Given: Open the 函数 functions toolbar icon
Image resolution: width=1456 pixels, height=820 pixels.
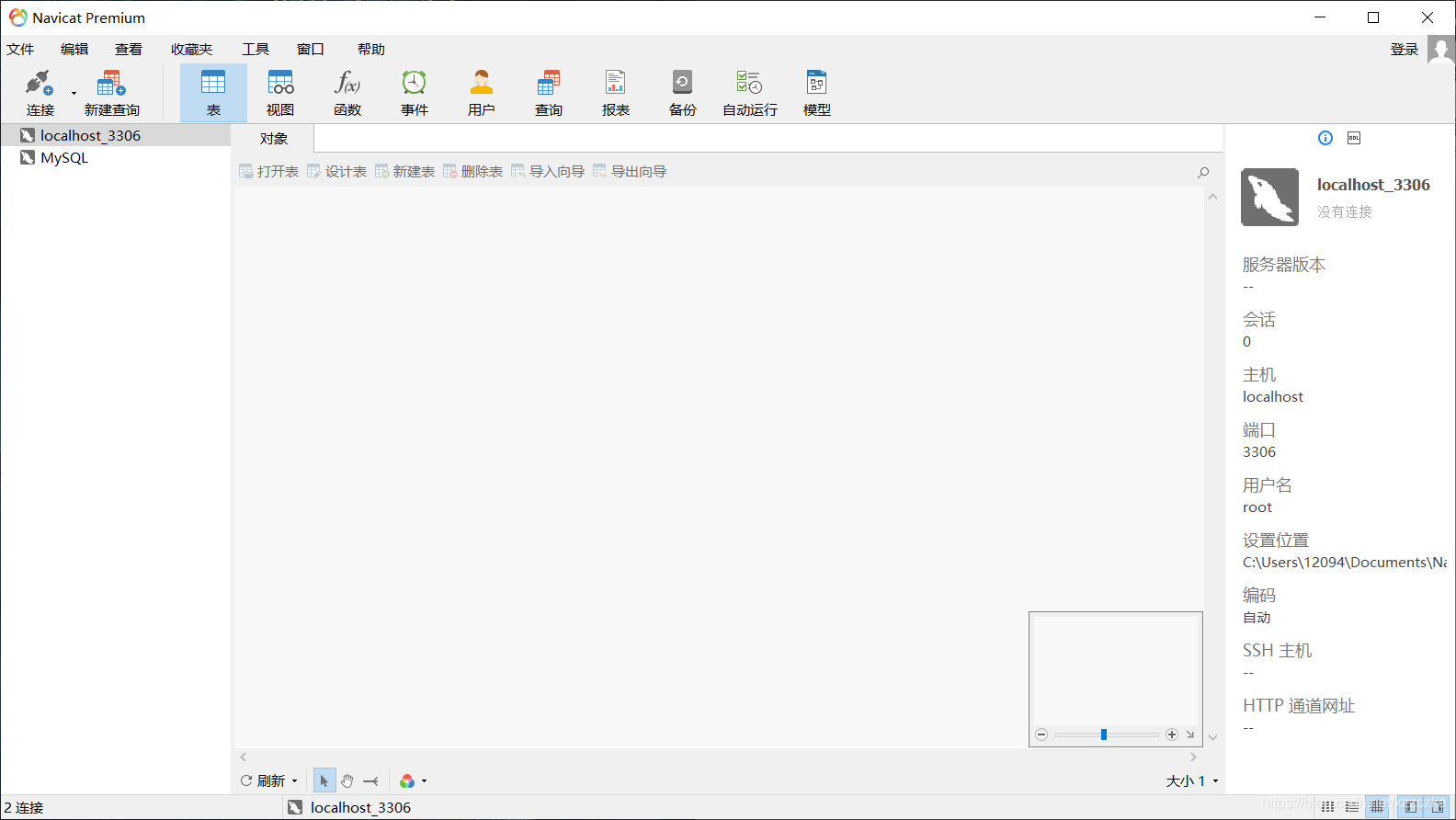Looking at the screenshot, I should pyautogui.click(x=347, y=93).
